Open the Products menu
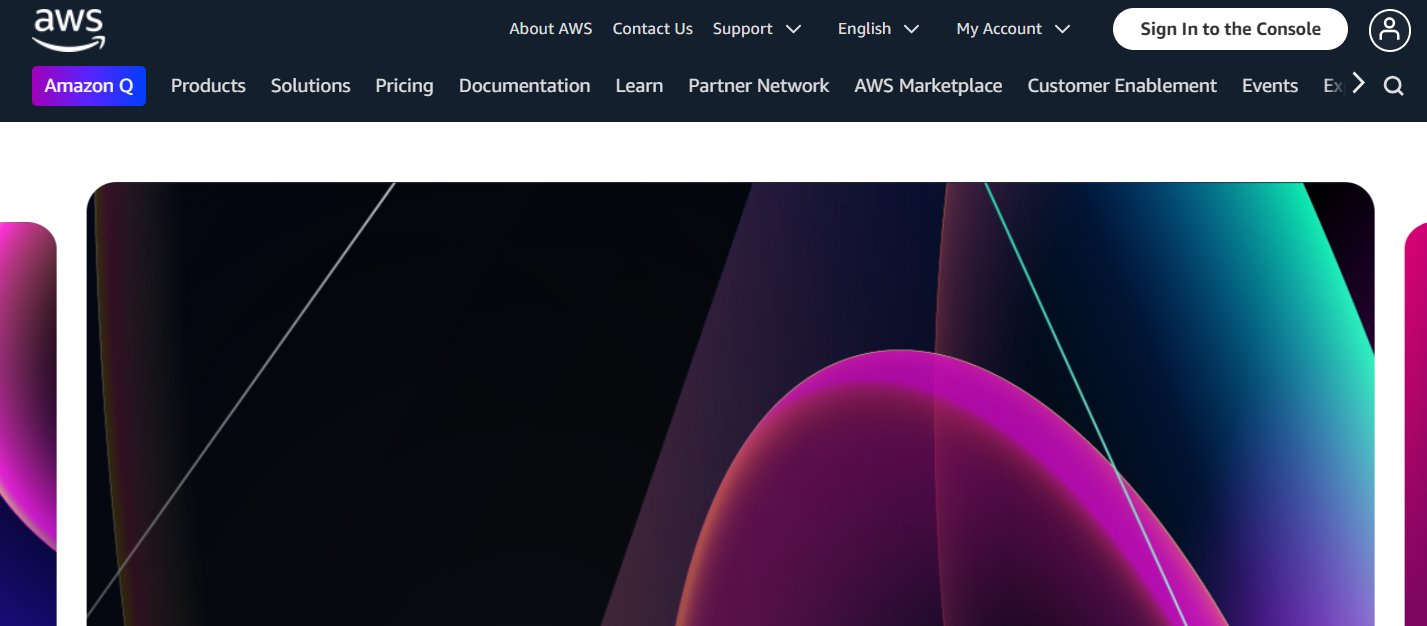This screenshot has height=626, width=1427. pyautogui.click(x=208, y=86)
